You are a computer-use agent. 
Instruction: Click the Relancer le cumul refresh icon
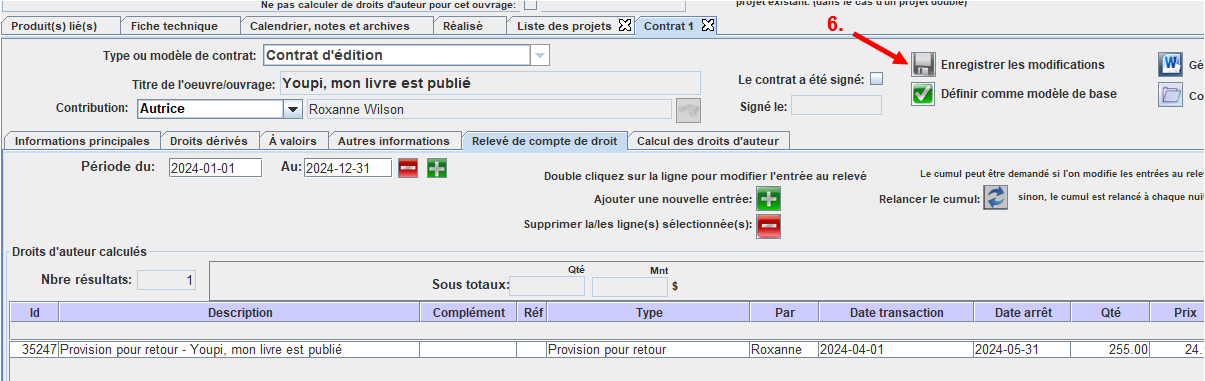pyautogui.click(x=995, y=198)
